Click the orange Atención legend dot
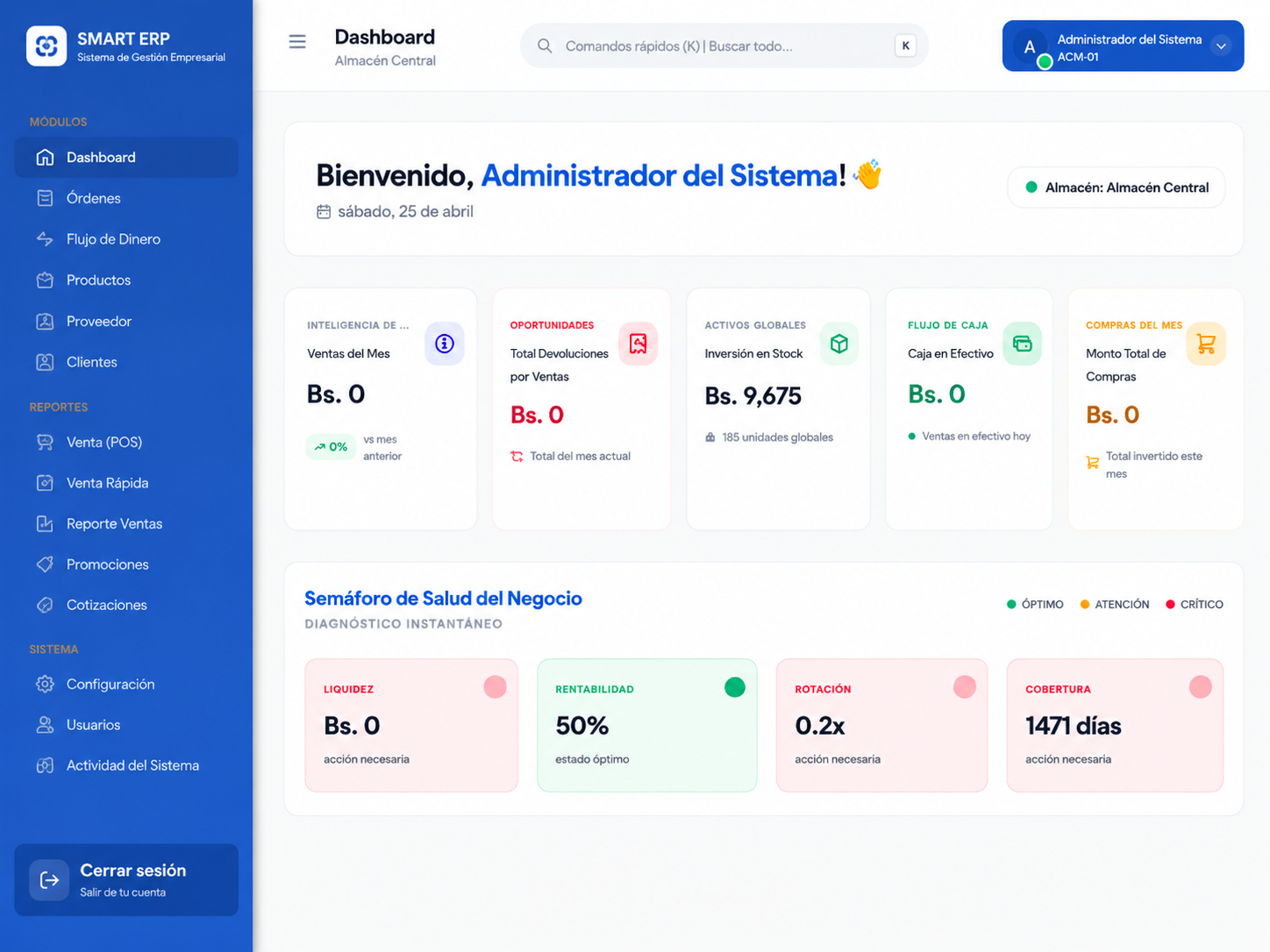1270x952 pixels. coord(1085,604)
